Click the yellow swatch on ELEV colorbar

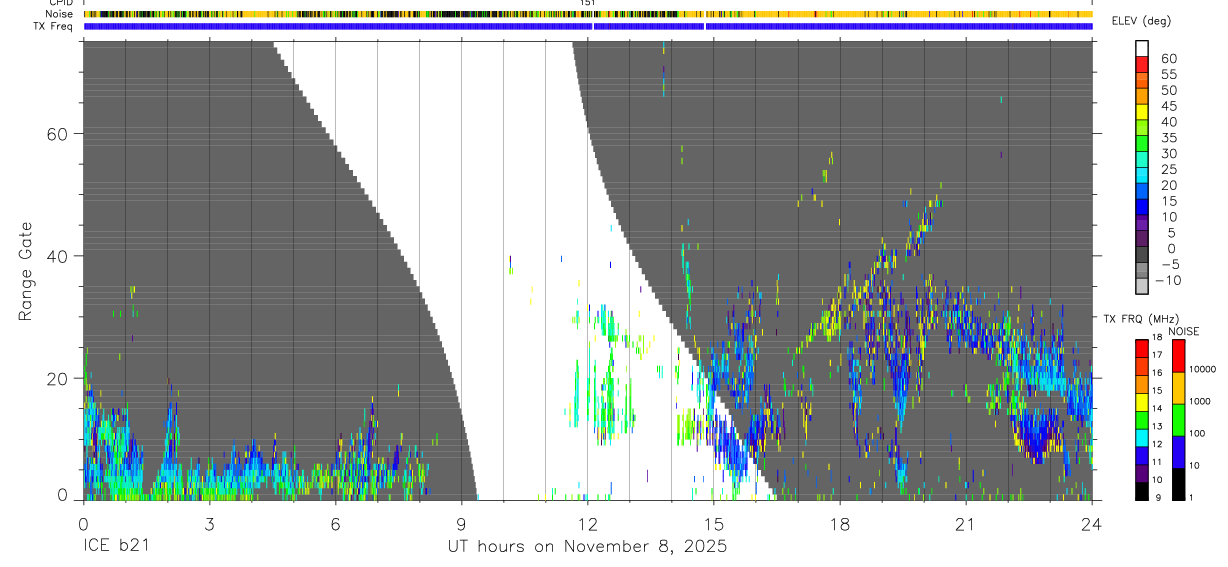tap(1142, 113)
